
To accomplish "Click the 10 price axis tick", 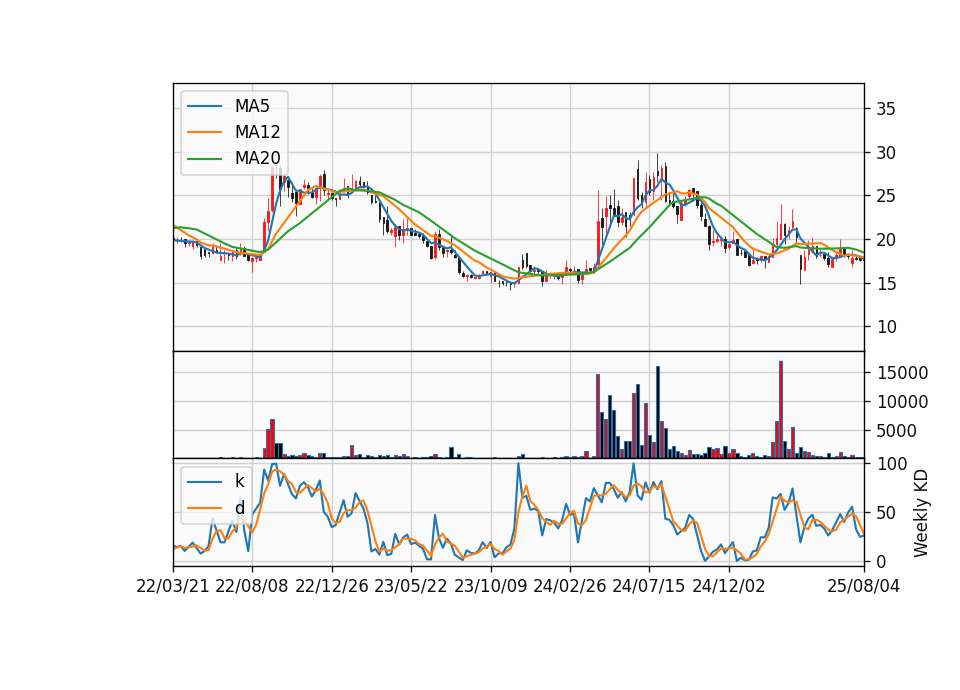I will coord(886,327).
